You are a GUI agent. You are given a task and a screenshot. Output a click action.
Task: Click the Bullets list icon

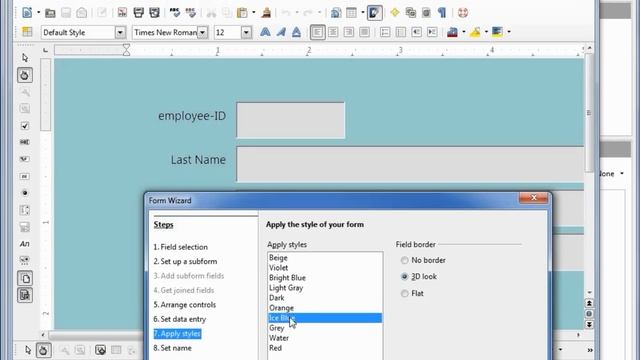(400, 32)
